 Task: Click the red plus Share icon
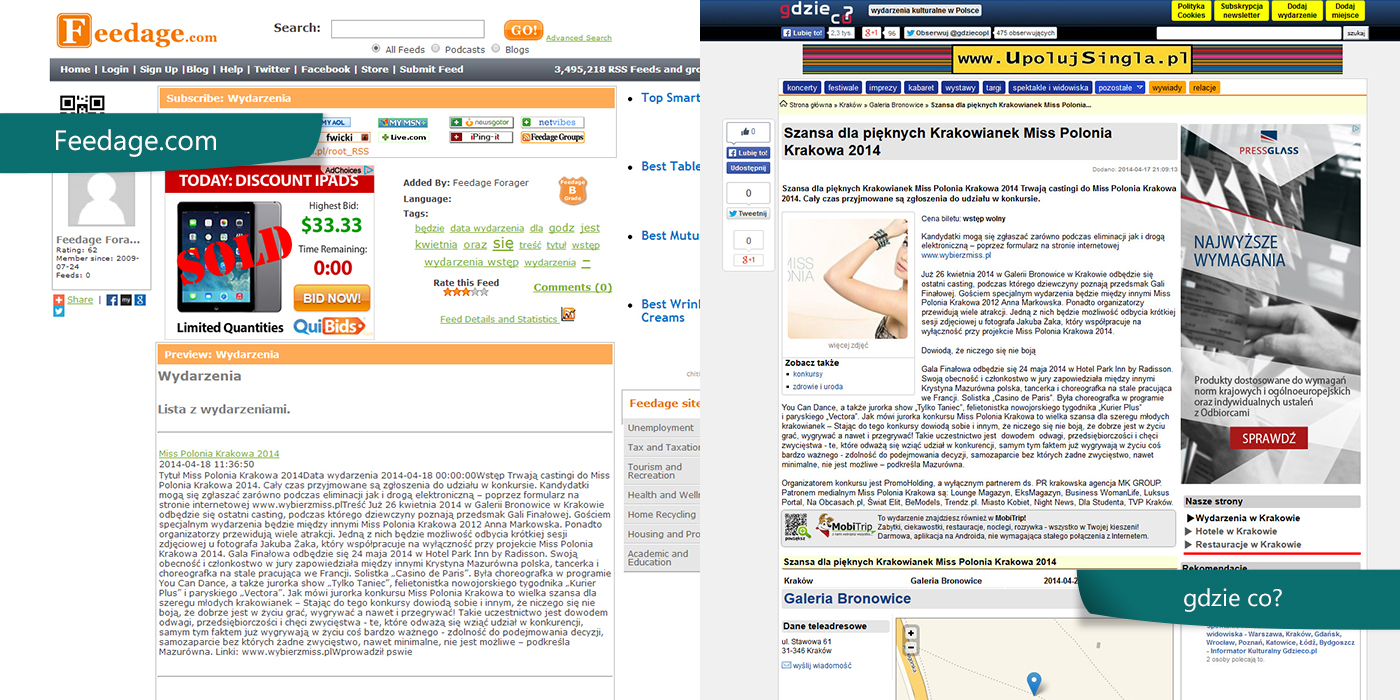click(x=59, y=300)
